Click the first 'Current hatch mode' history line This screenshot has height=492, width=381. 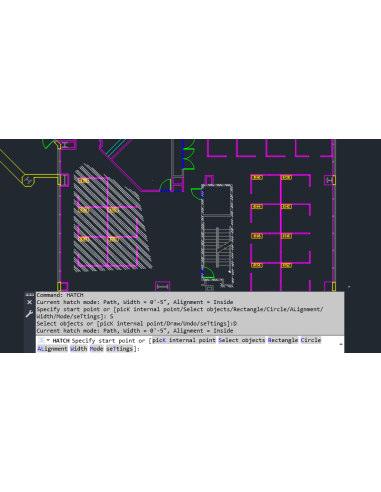click(x=135, y=302)
